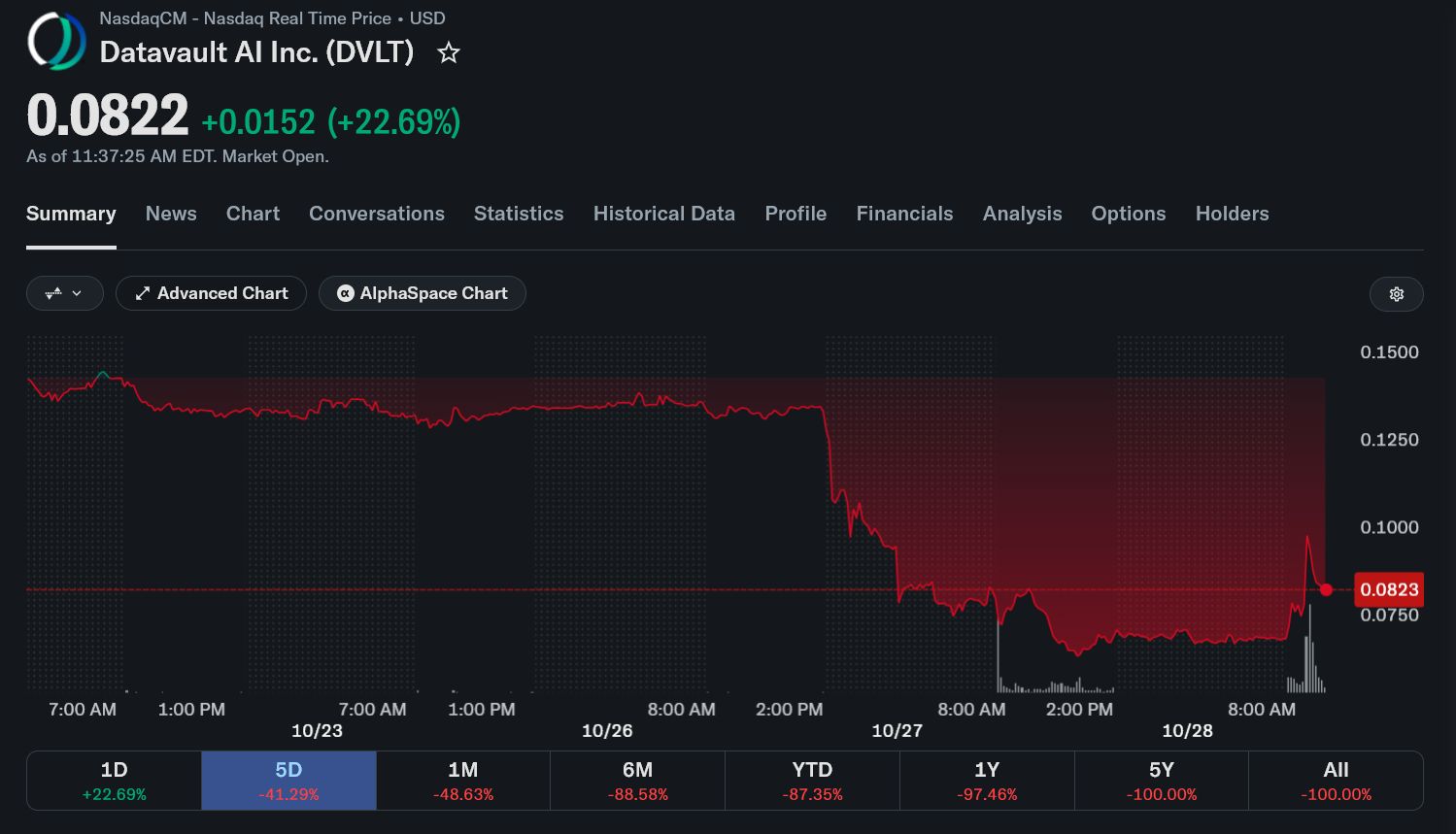This screenshot has height=834, width=1456.
Task: Click the 10/26 date label
Action: (x=607, y=730)
